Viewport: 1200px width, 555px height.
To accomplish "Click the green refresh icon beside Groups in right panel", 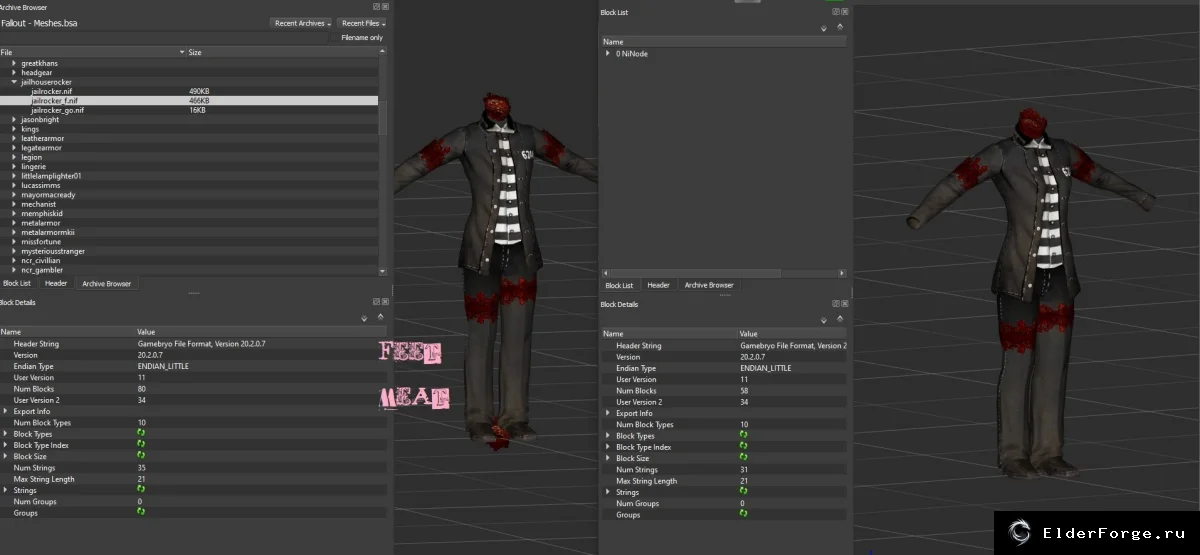I will point(742,514).
